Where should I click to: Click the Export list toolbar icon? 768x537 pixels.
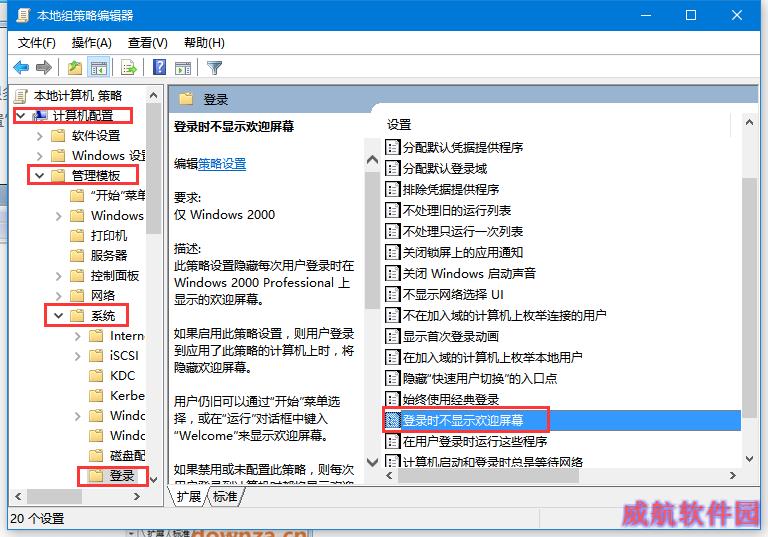tap(129, 67)
